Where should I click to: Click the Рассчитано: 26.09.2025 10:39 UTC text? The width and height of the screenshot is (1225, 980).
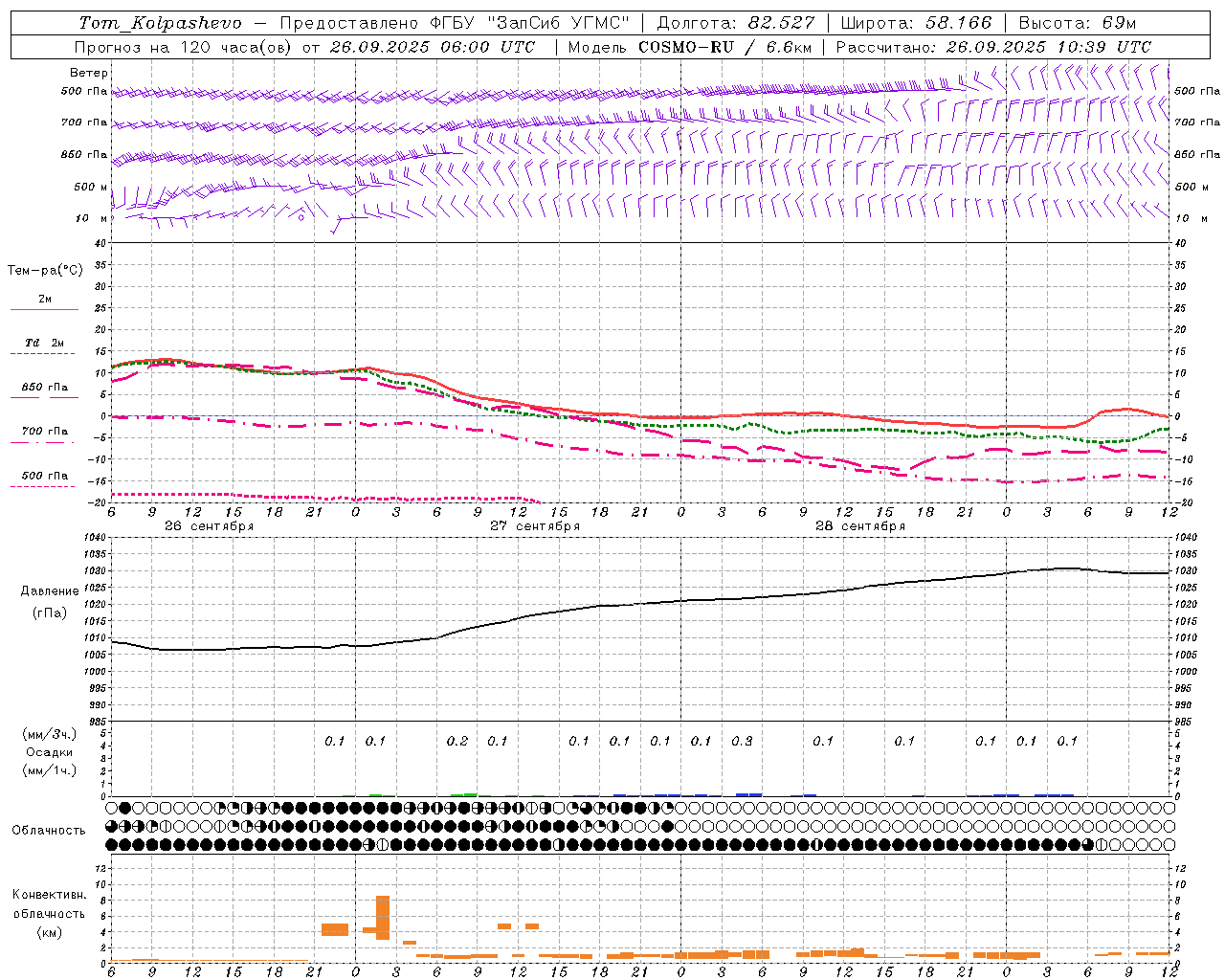tap(993, 47)
